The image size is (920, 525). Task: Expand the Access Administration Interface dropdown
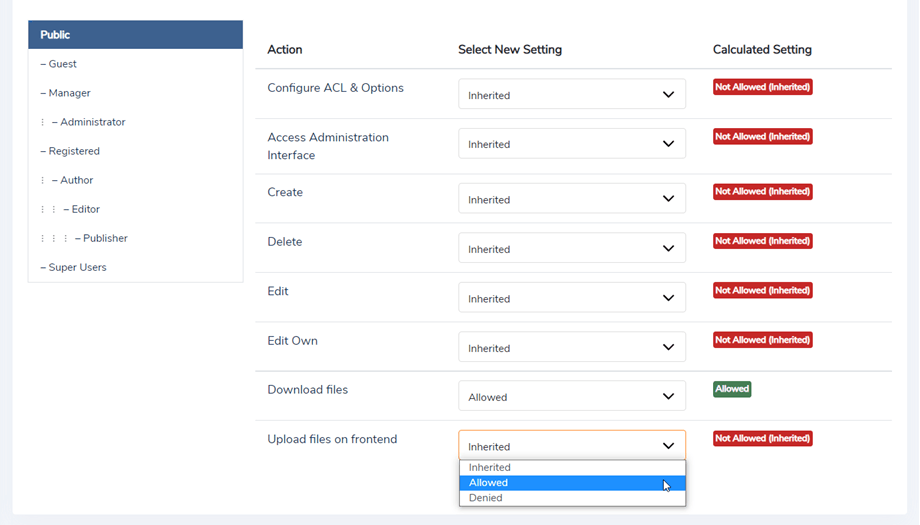(571, 144)
